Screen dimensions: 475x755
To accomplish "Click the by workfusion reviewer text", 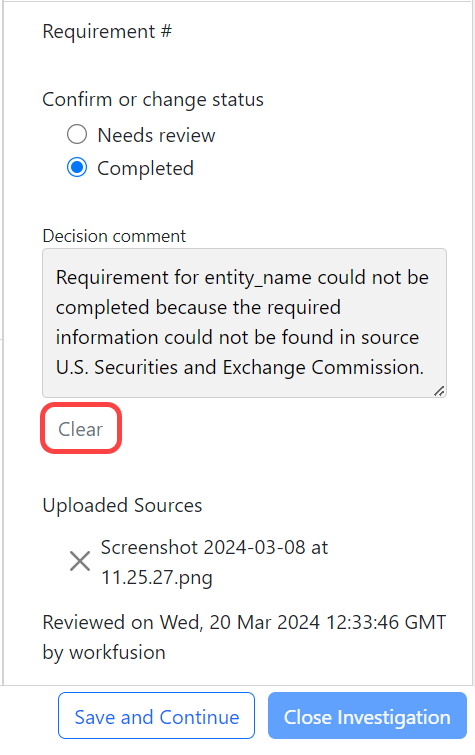I will point(104,652).
